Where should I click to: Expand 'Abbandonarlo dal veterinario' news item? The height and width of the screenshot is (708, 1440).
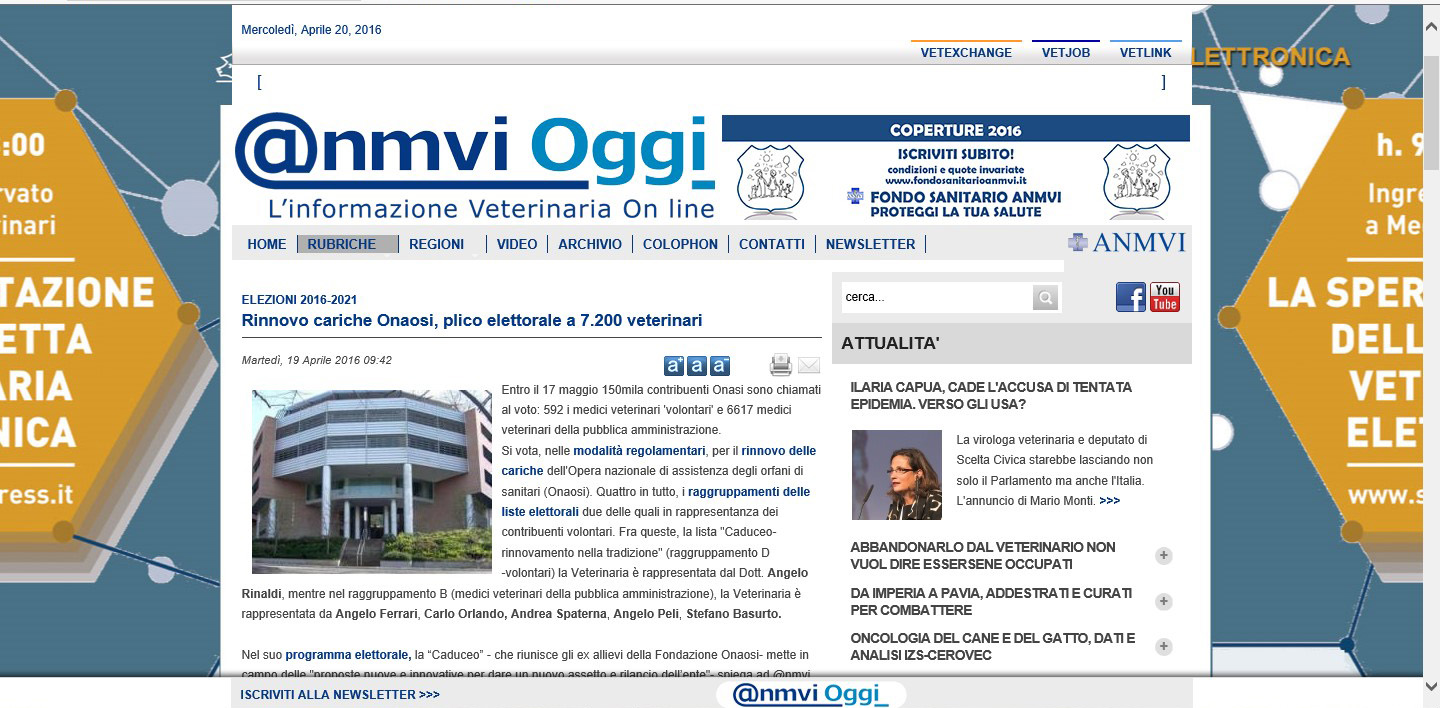(1164, 556)
